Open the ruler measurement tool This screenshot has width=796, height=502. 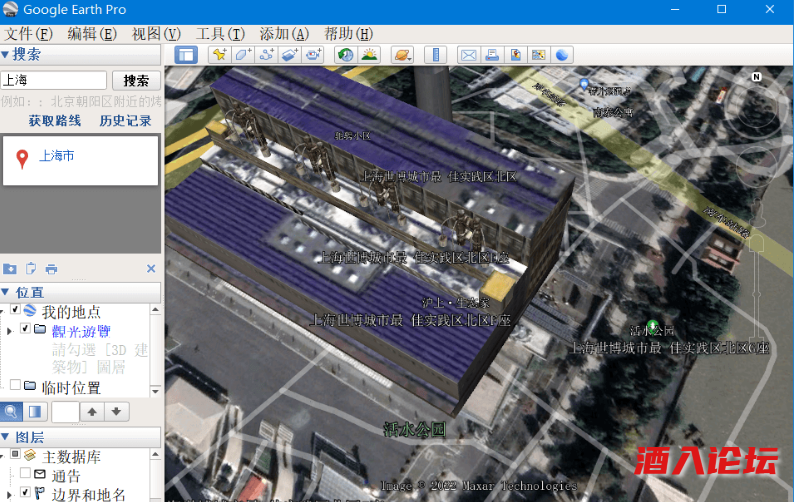tap(435, 54)
